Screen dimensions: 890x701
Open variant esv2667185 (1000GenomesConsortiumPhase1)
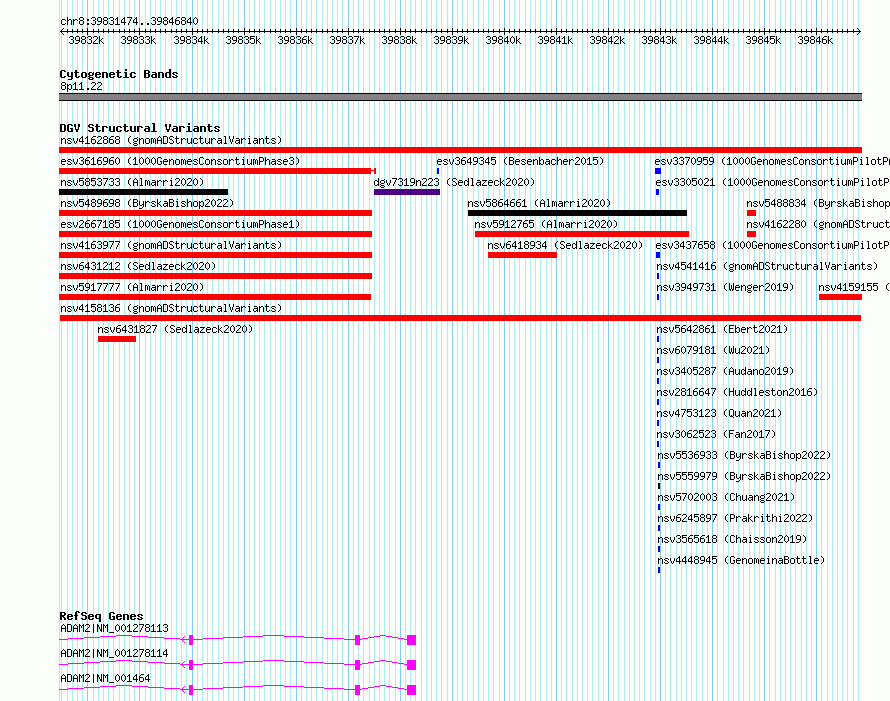pyautogui.click(x=180, y=224)
